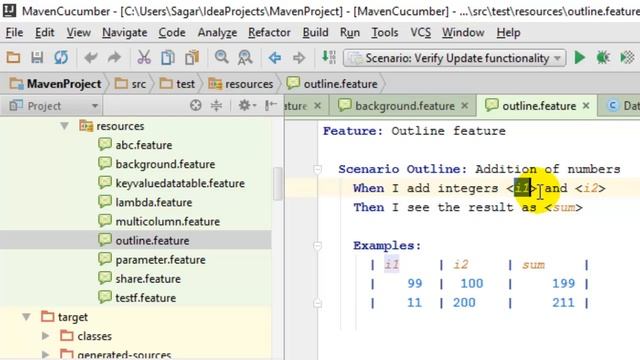This screenshot has width=640, height=360.
Task: Close the partially hidden leftmost editor tab
Action: 318,106
